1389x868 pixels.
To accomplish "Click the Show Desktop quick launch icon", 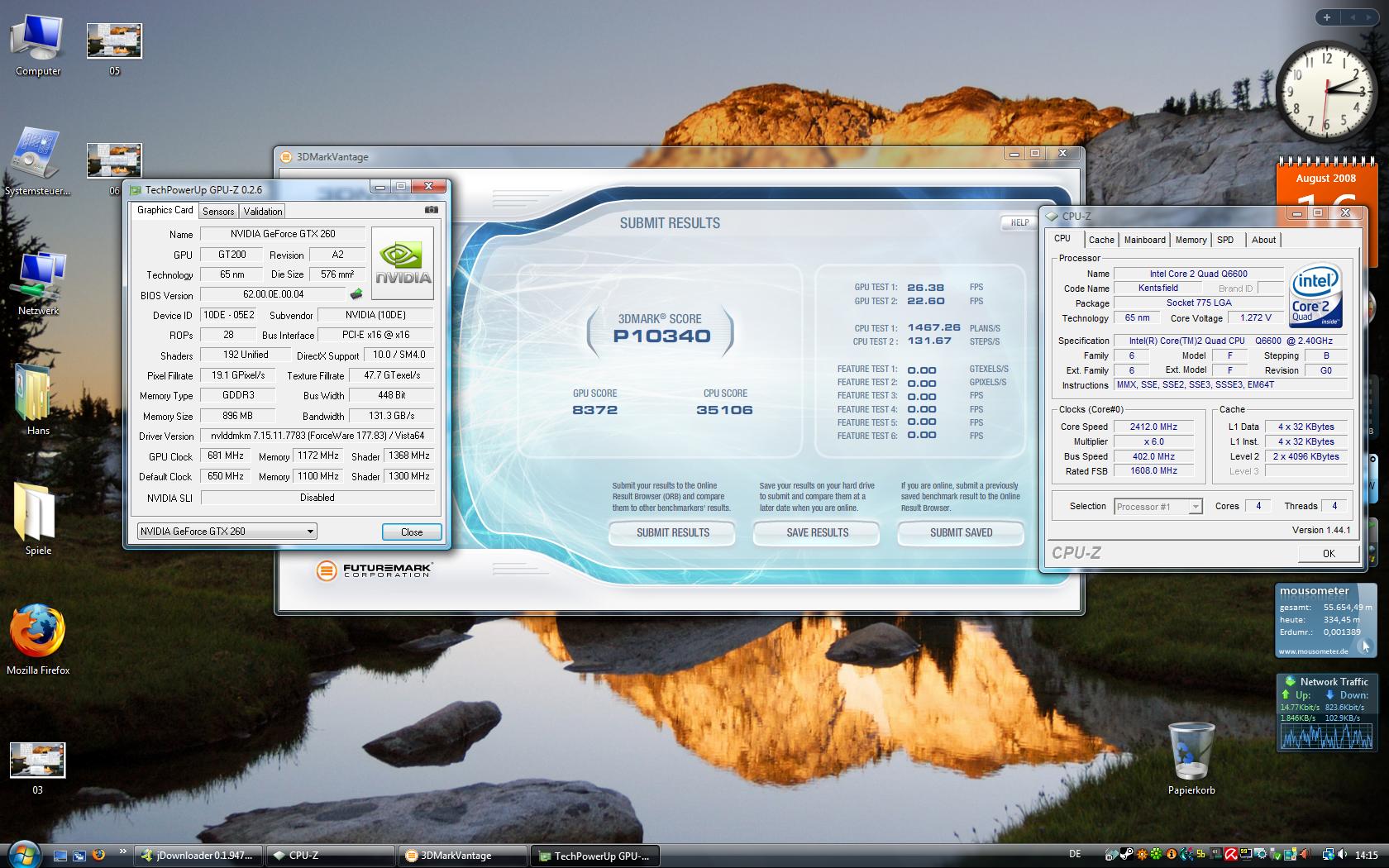I will (60, 856).
